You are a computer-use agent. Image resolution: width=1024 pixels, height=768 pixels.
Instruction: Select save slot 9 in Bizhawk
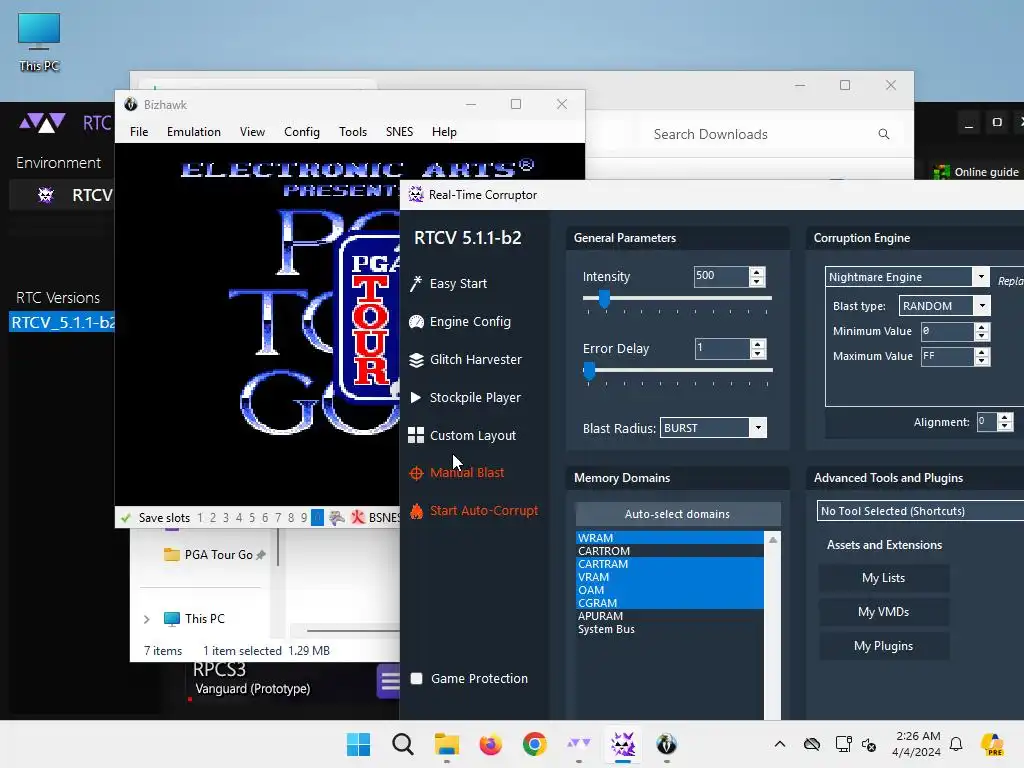[304, 518]
